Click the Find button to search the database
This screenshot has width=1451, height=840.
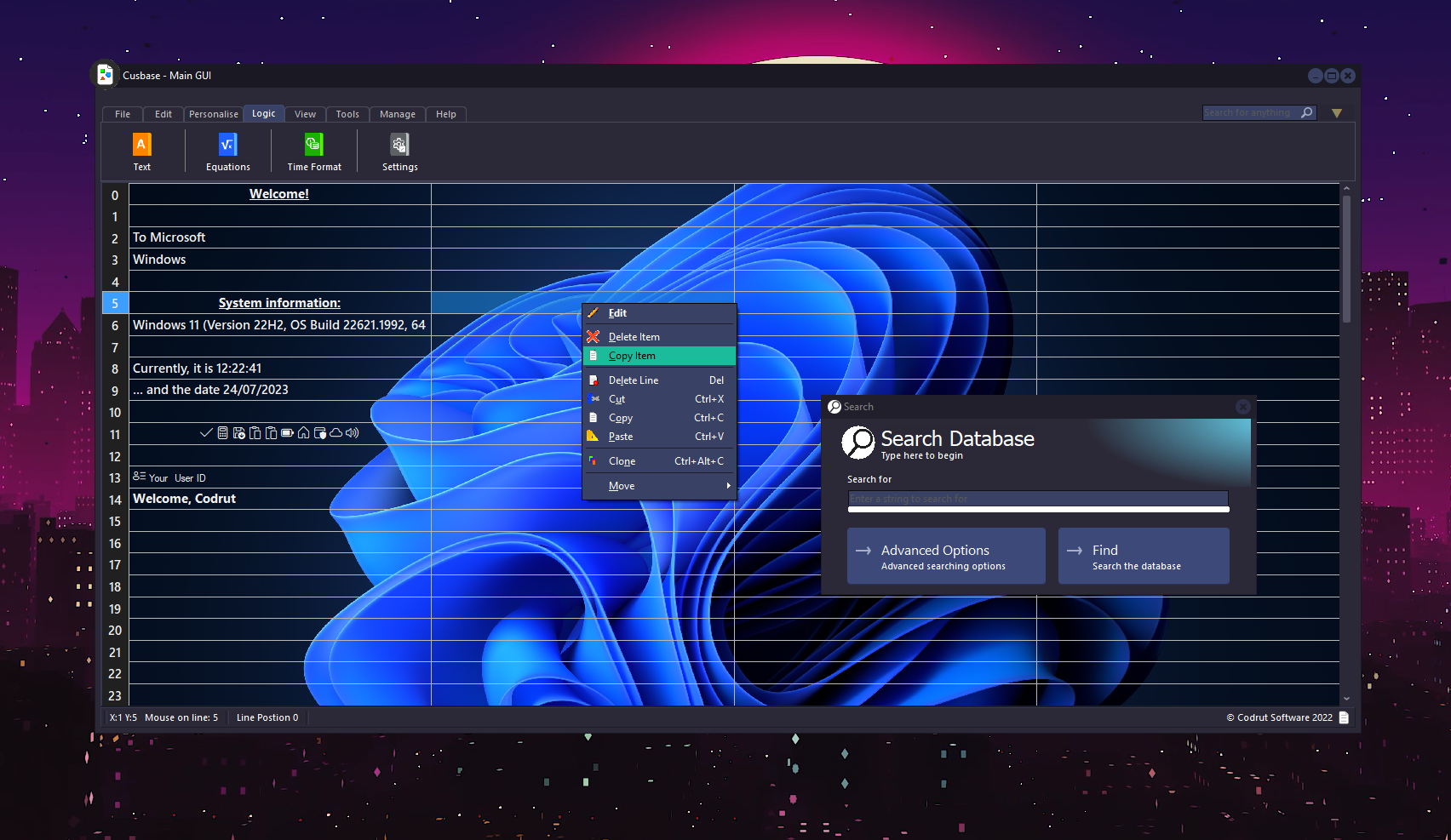1144,556
